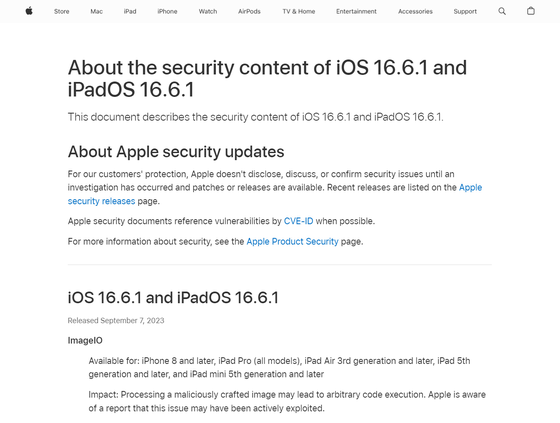The height and width of the screenshot is (423, 560).
Task: Click the 'About Apple security updates' heading
Action: [x=176, y=152]
